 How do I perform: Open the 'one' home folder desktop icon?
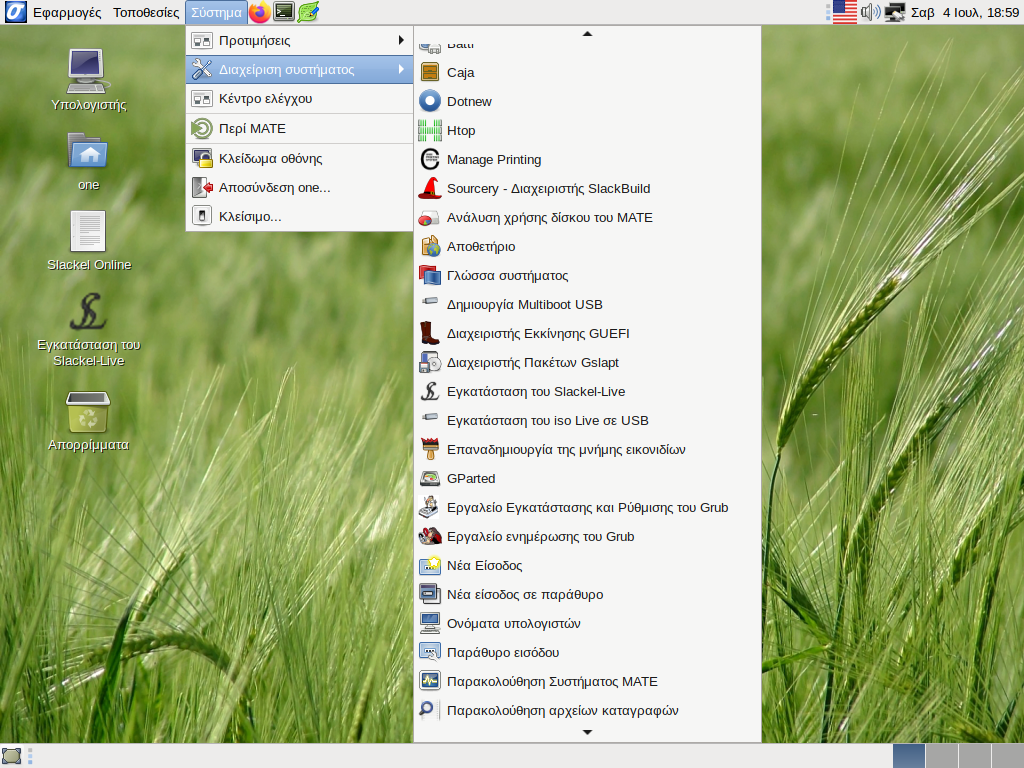88,161
